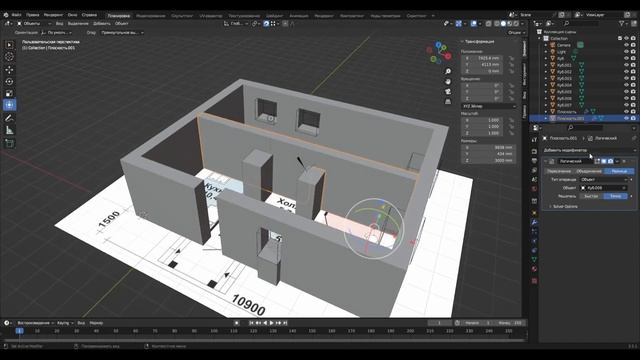Click the zoom magnifier viewport icon
The height and width of the screenshot is (360, 640).
pos(448,71)
